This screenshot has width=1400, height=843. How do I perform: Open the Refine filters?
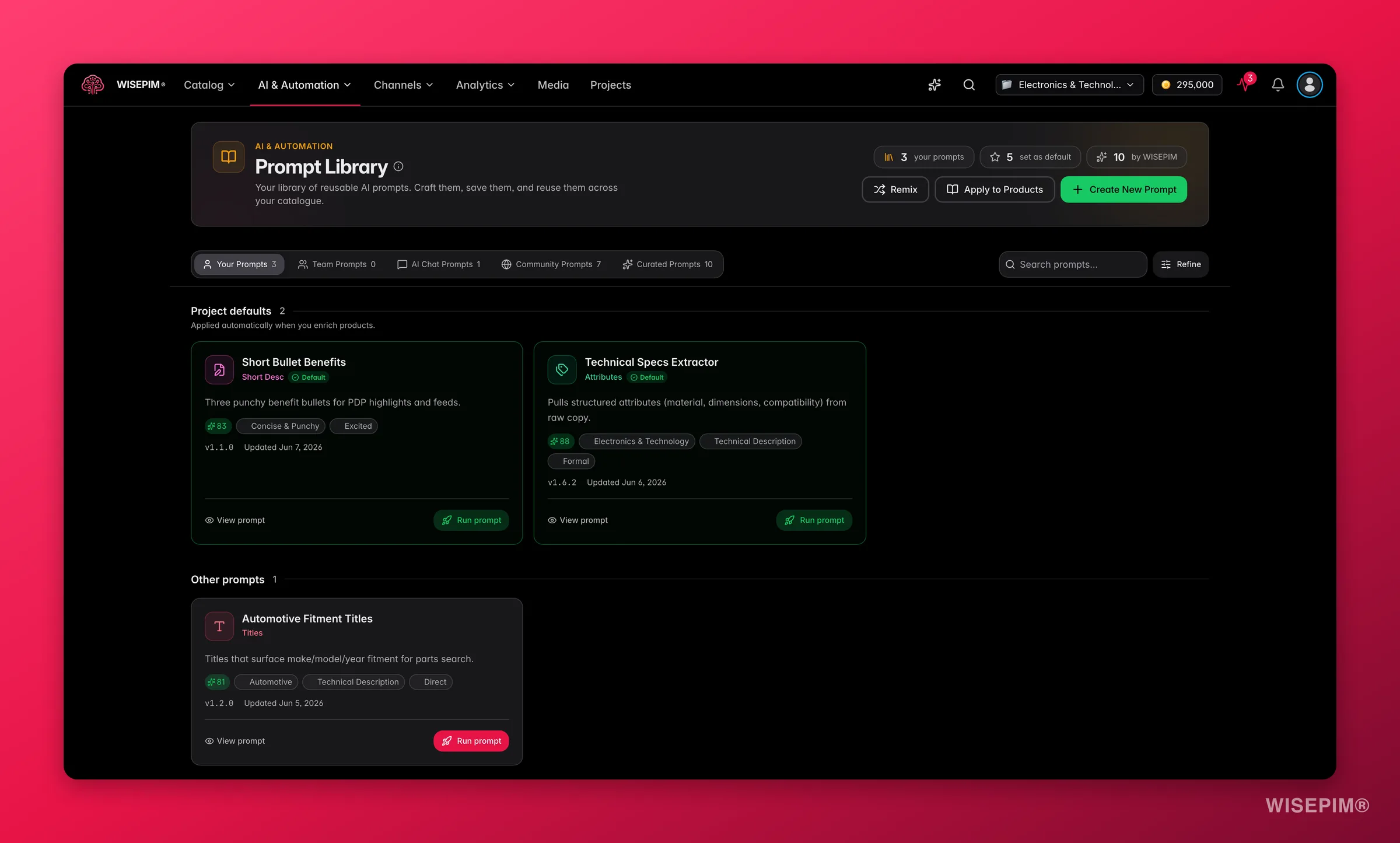1181,264
